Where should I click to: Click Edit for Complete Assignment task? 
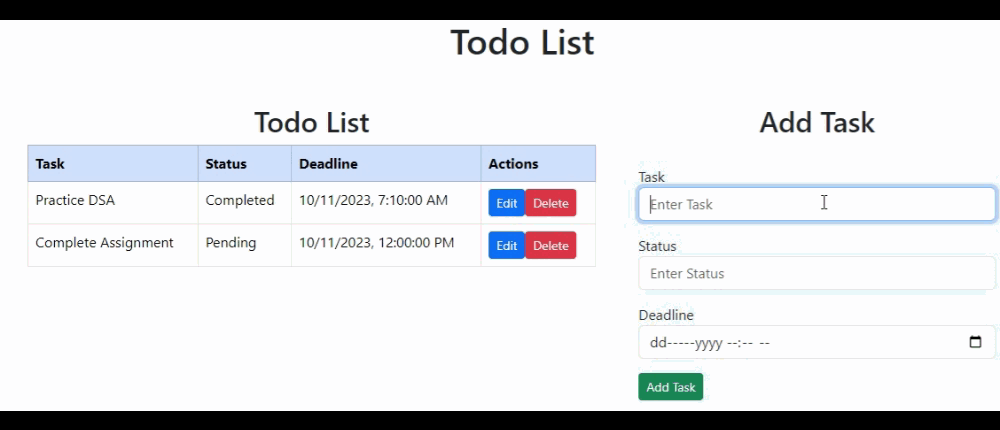click(506, 245)
